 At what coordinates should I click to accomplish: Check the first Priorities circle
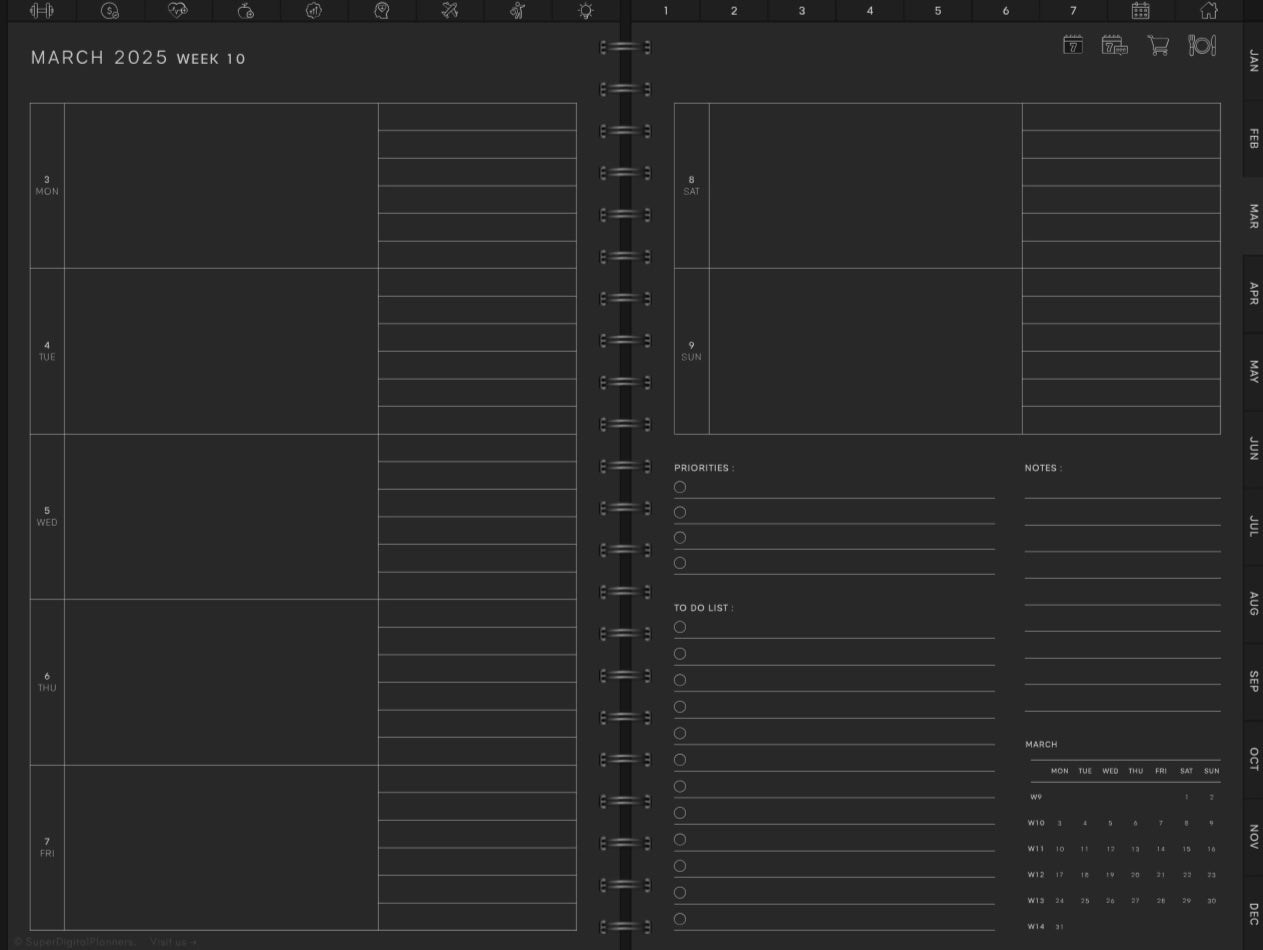coord(680,487)
